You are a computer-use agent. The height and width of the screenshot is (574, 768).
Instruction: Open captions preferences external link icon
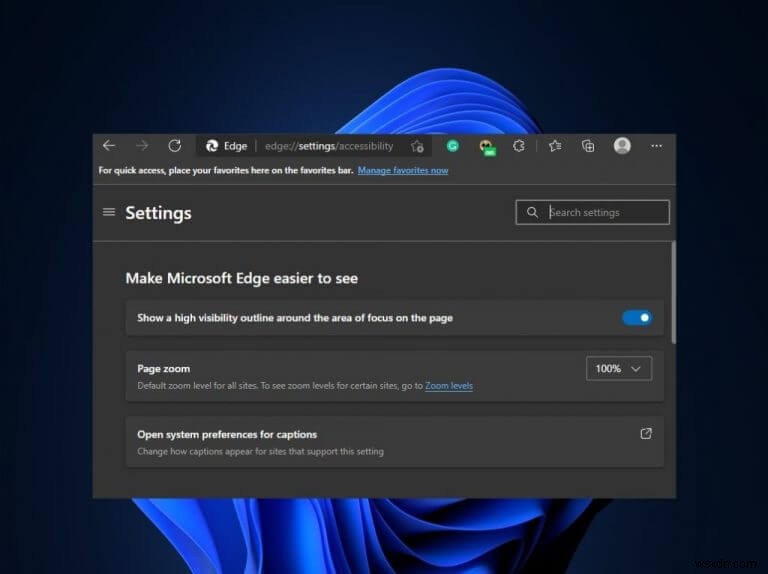[646, 433]
